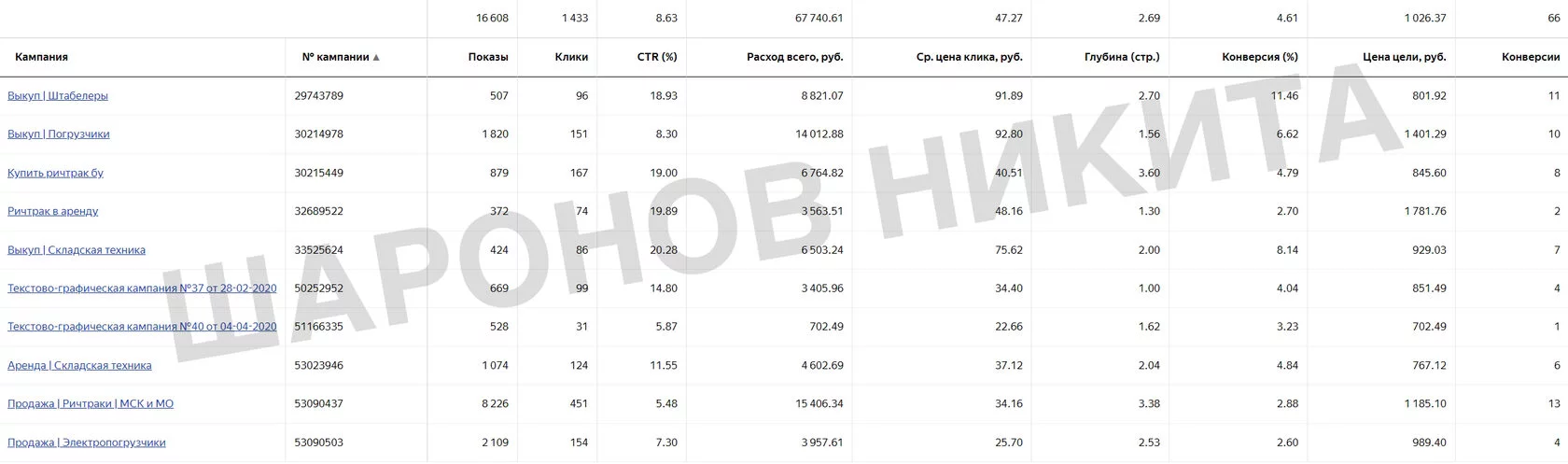This screenshot has height=464, width=1568.
Task: Open the Выкуп | Складская техника link
Action: [77, 250]
